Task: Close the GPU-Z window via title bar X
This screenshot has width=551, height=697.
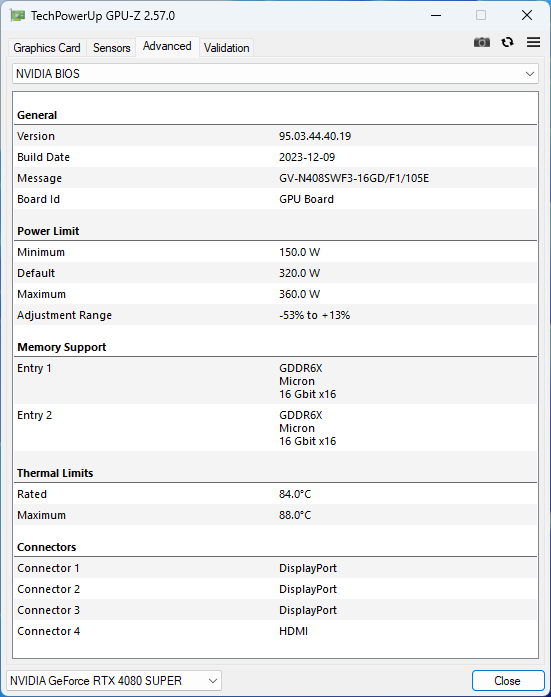Action: (x=527, y=16)
